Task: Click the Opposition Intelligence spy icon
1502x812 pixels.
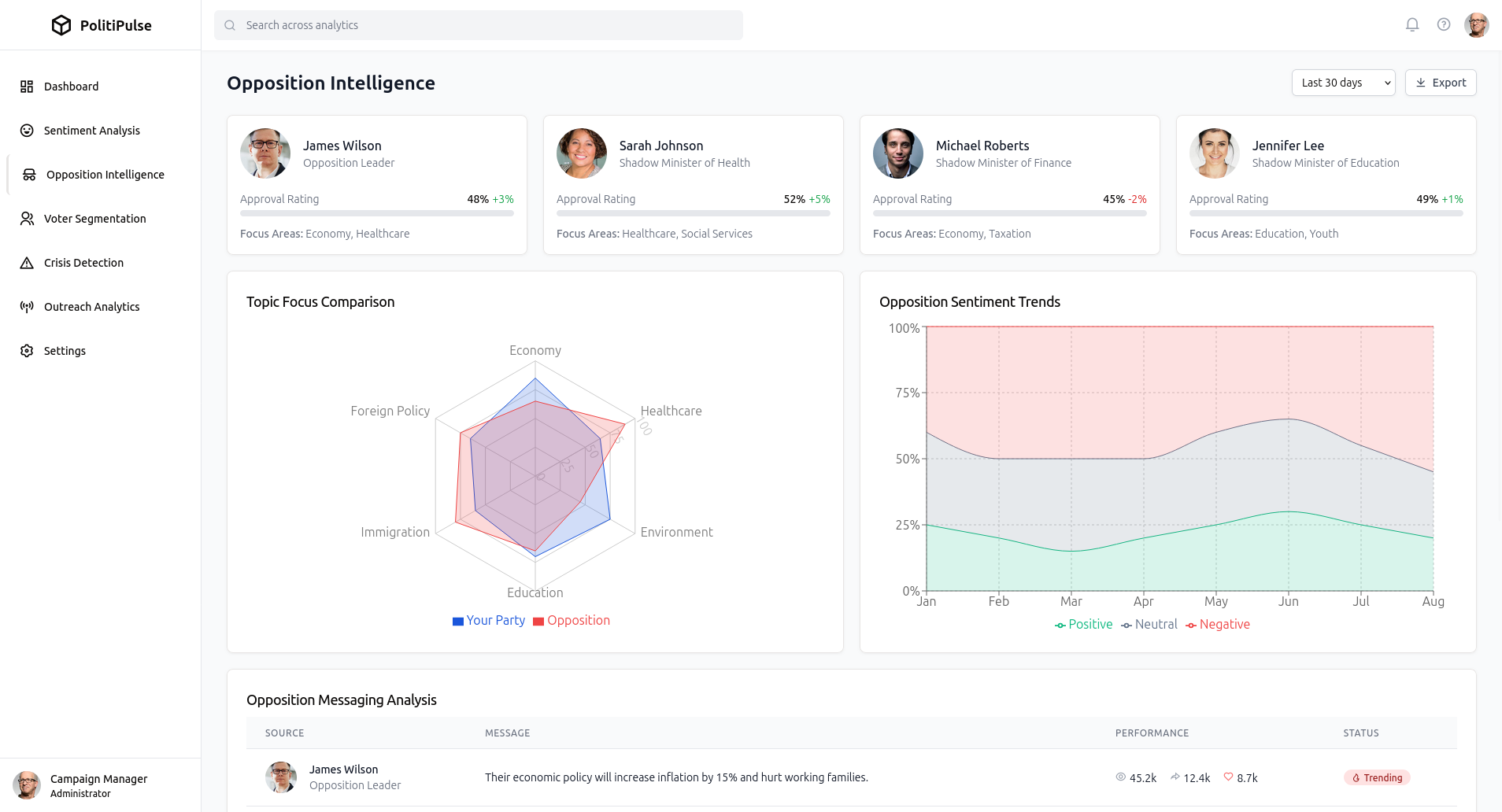Action: click(29, 175)
